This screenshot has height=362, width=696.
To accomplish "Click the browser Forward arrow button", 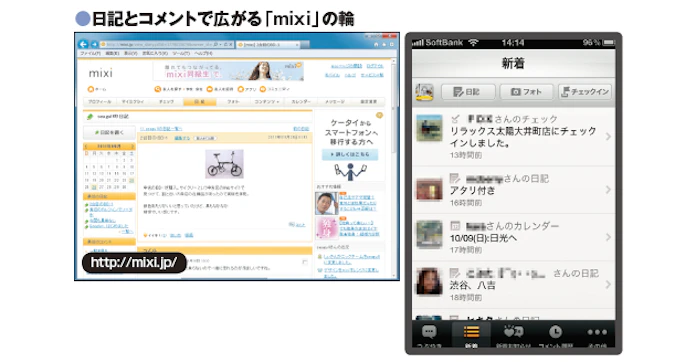I will 94,44.
